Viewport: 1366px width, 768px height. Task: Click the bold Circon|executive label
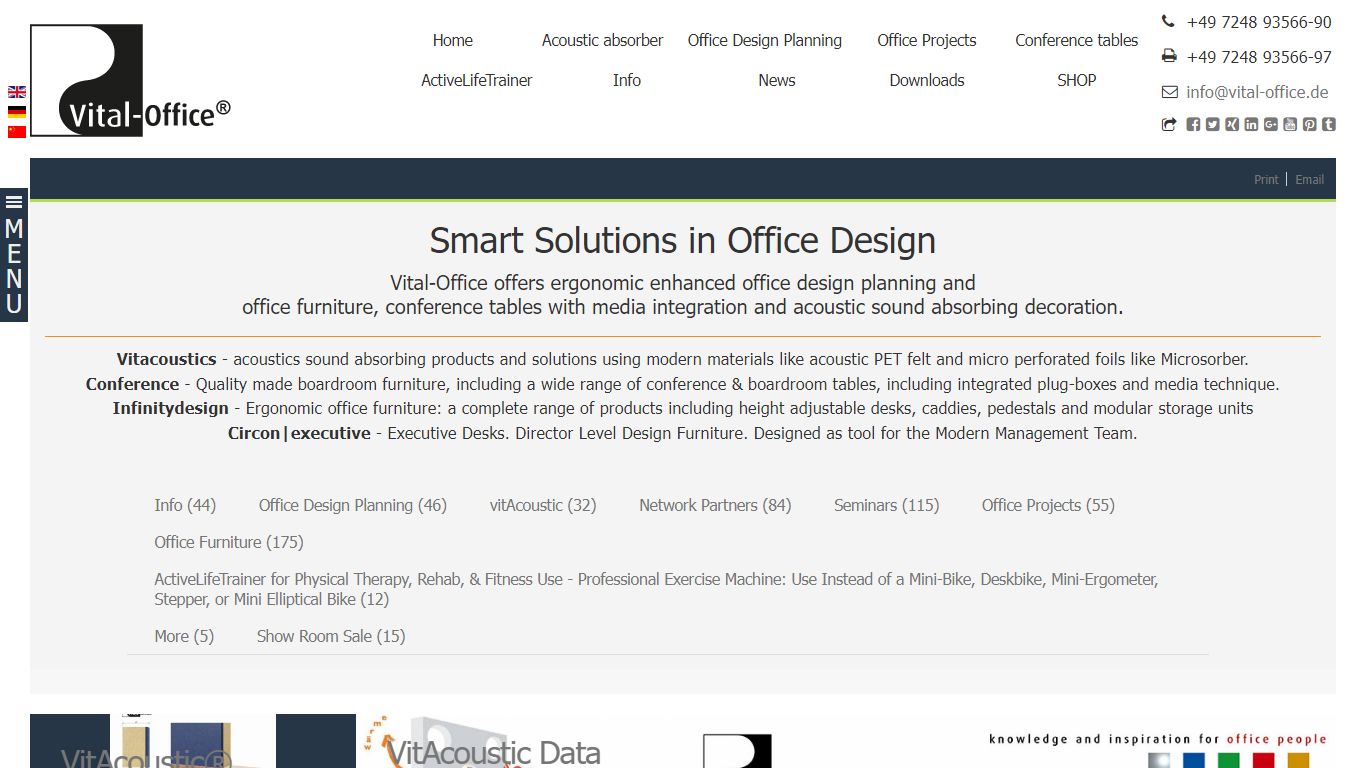(x=299, y=433)
